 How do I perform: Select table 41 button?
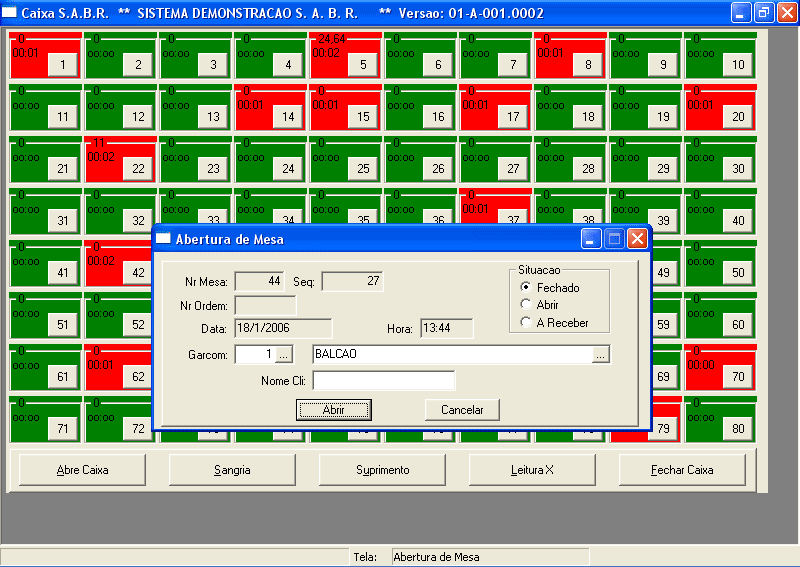point(63,273)
